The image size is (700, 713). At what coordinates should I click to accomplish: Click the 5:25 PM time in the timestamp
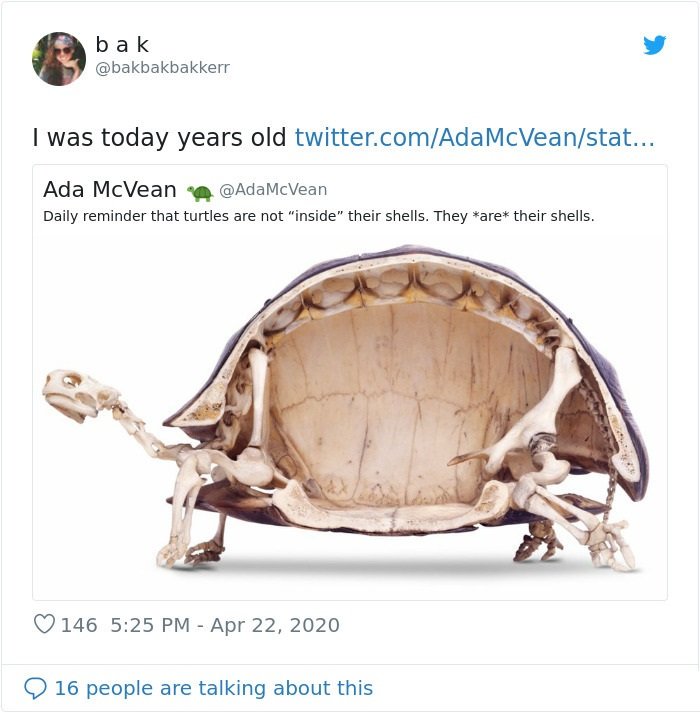click(x=150, y=625)
